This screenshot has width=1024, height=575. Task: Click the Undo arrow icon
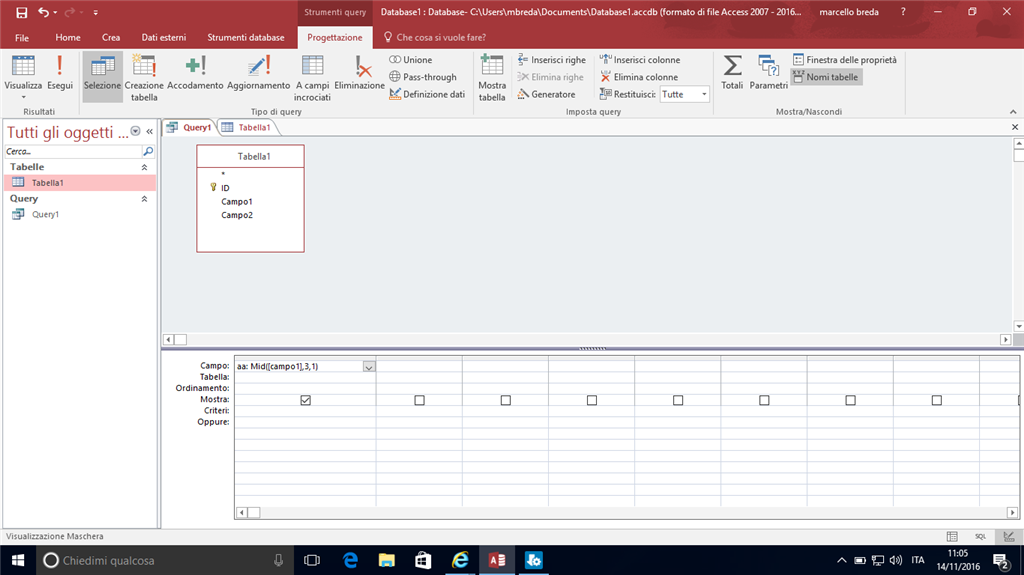pyautogui.click(x=43, y=12)
